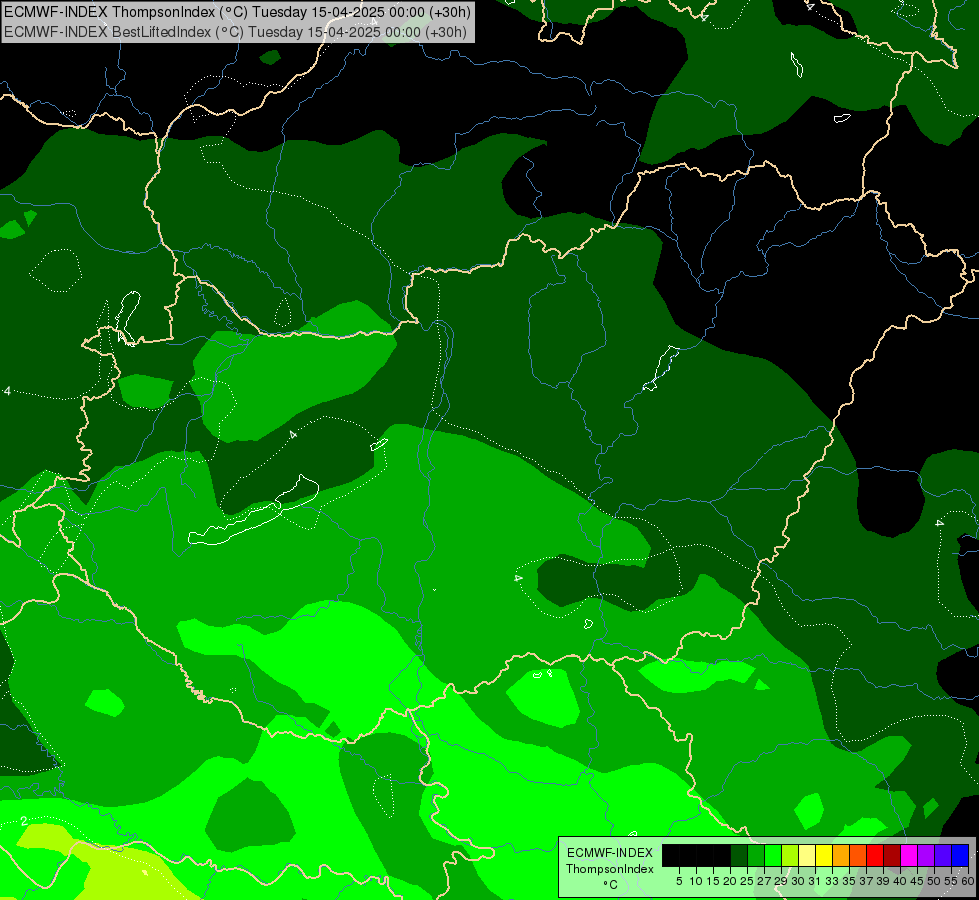Pick the purple legend swatch (45–50)
979x900 pixels.
[x=925, y=855]
